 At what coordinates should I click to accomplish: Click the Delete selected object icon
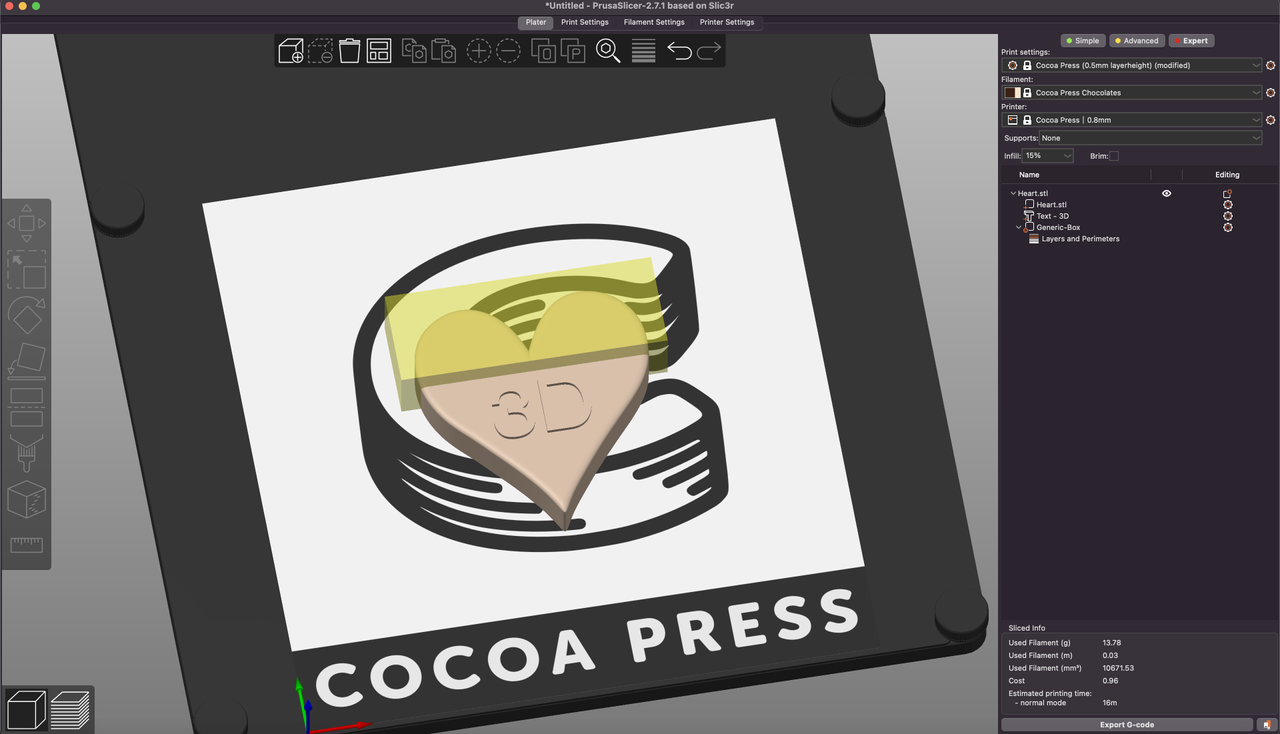coord(320,50)
